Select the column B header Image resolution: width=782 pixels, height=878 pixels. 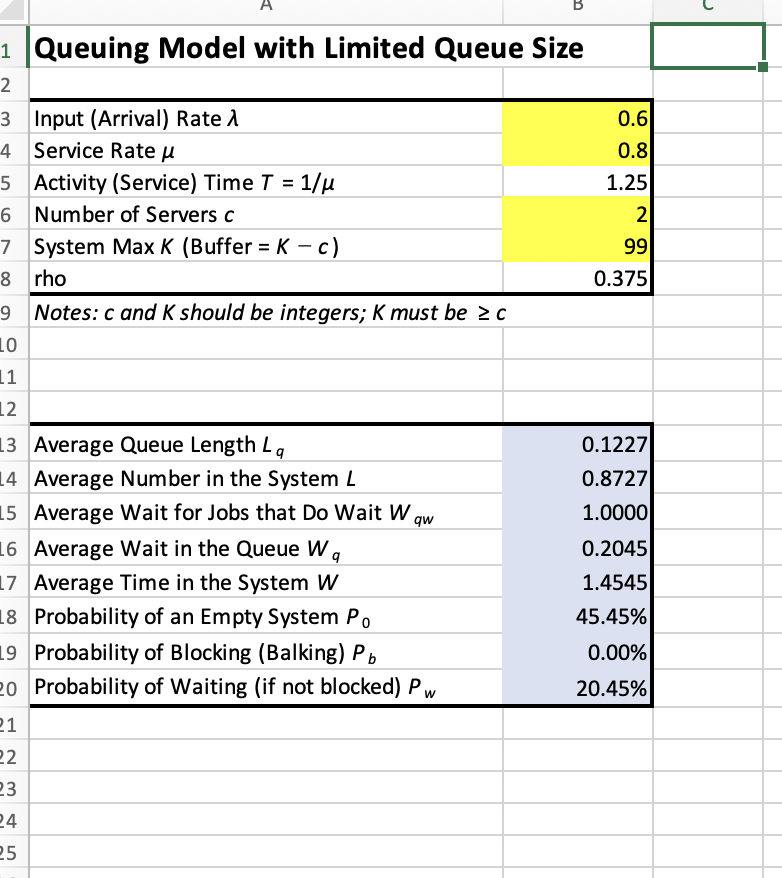[x=576, y=8]
